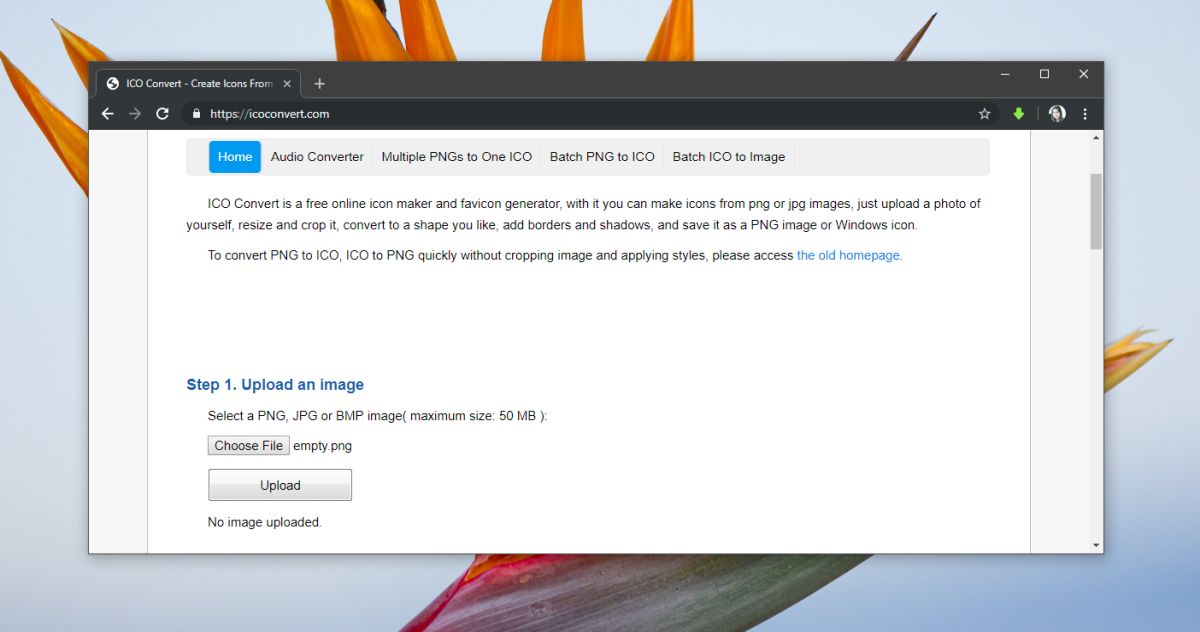Select the Batch PNG to ICO tab
Image resolution: width=1200 pixels, height=632 pixels.
pyautogui.click(x=601, y=157)
